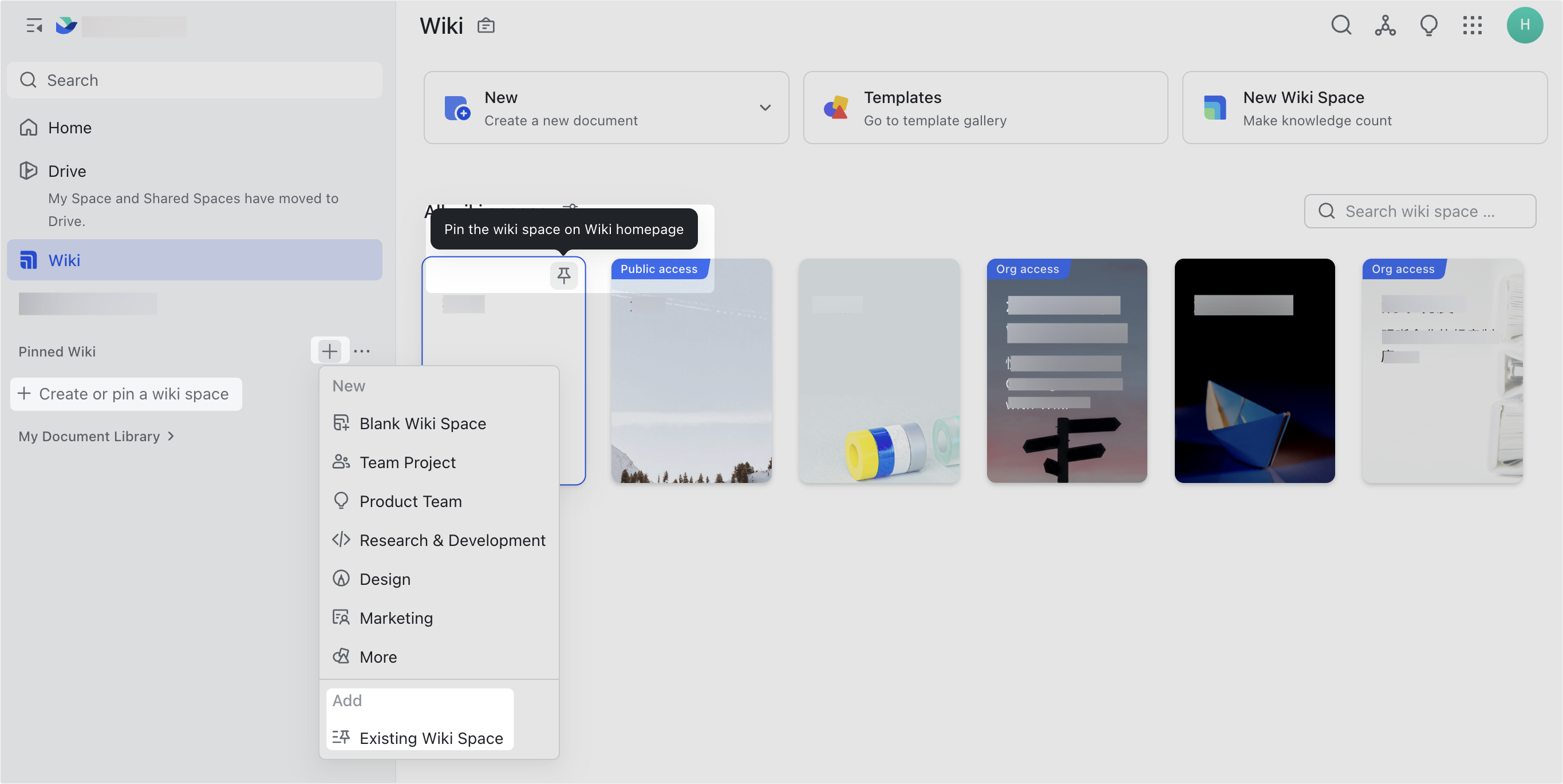Click Create or pin a wiki space
Image resolution: width=1563 pixels, height=784 pixels.
126,394
